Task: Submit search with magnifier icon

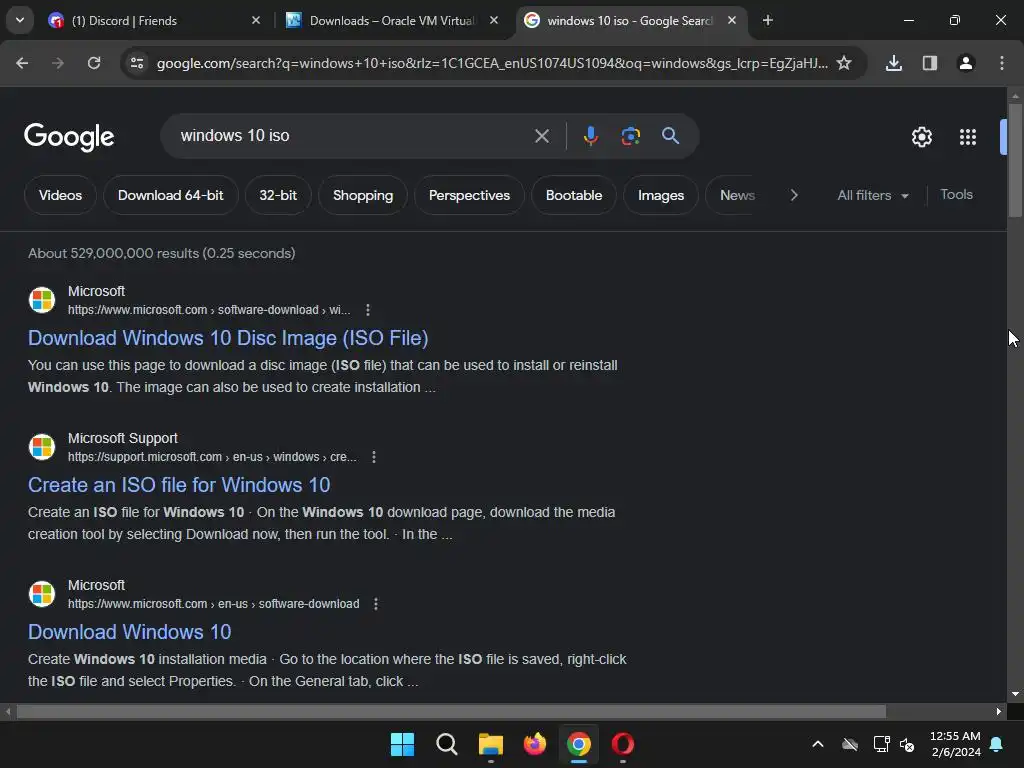Action: [670, 136]
